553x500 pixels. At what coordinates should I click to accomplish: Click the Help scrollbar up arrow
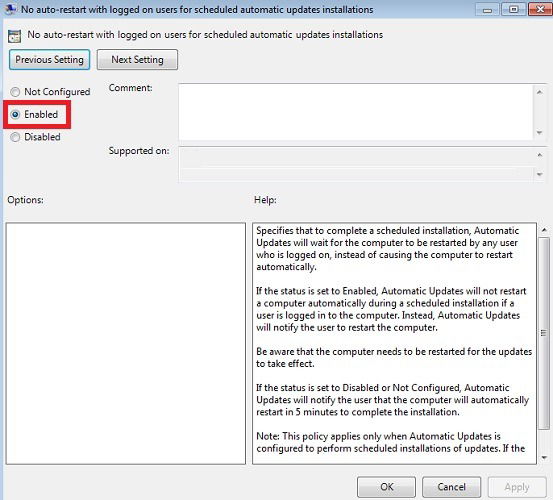(544, 230)
